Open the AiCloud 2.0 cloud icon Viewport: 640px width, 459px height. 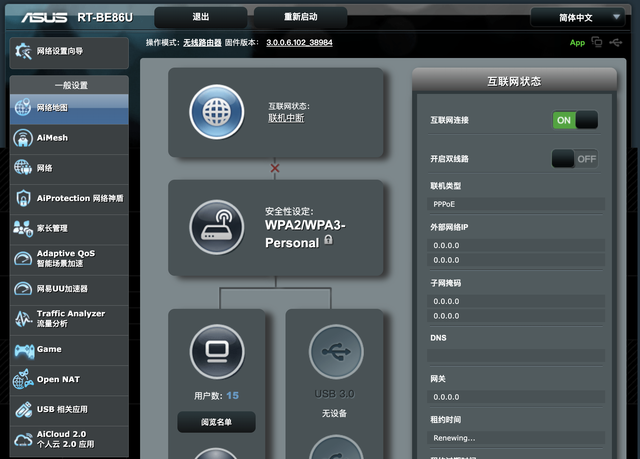(x=23, y=440)
